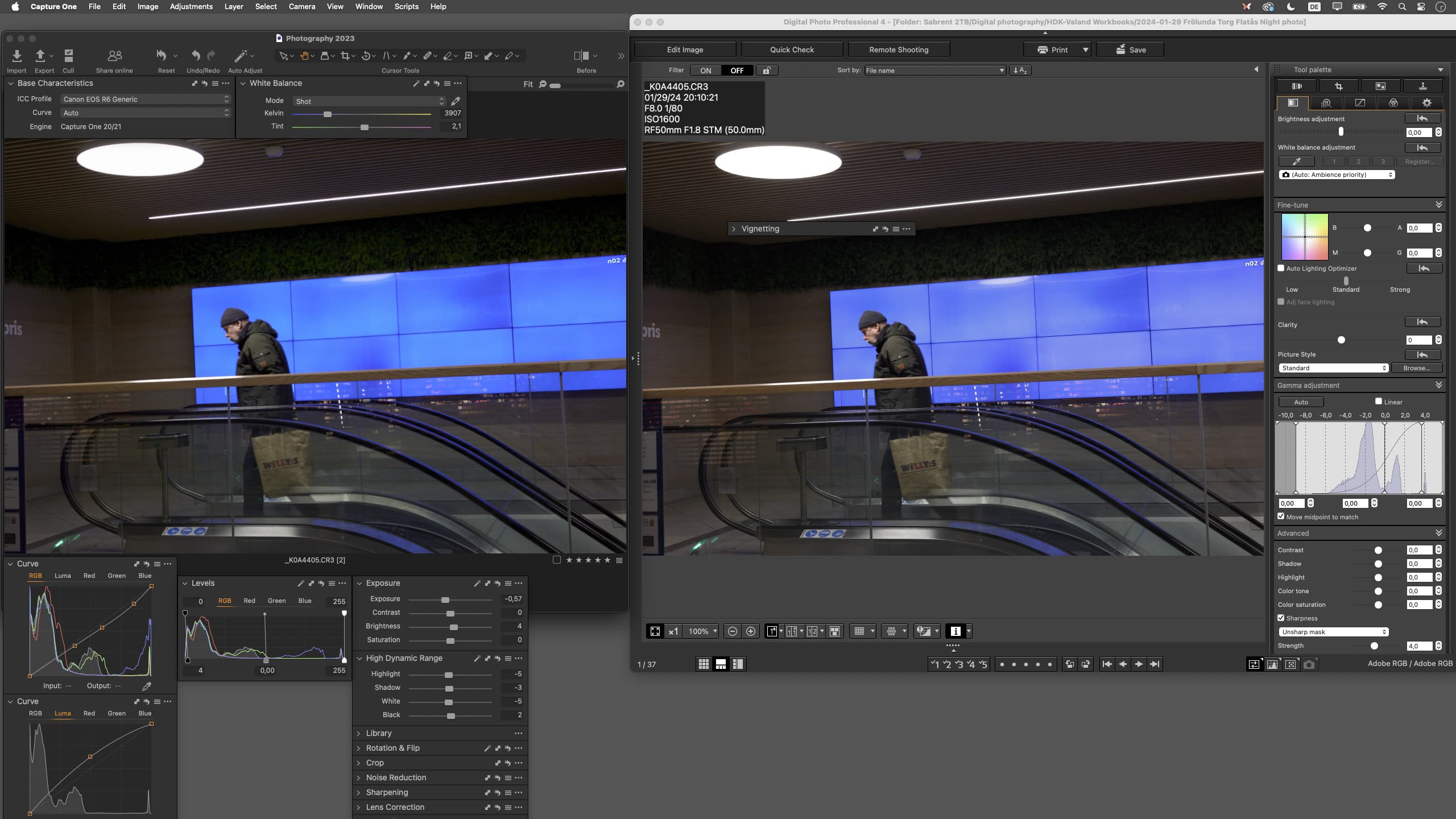This screenshot has height=819, width=1456.
Task: Expand the Noise Reduction tool
Action: pyautogui.click(x=359, y=777)
